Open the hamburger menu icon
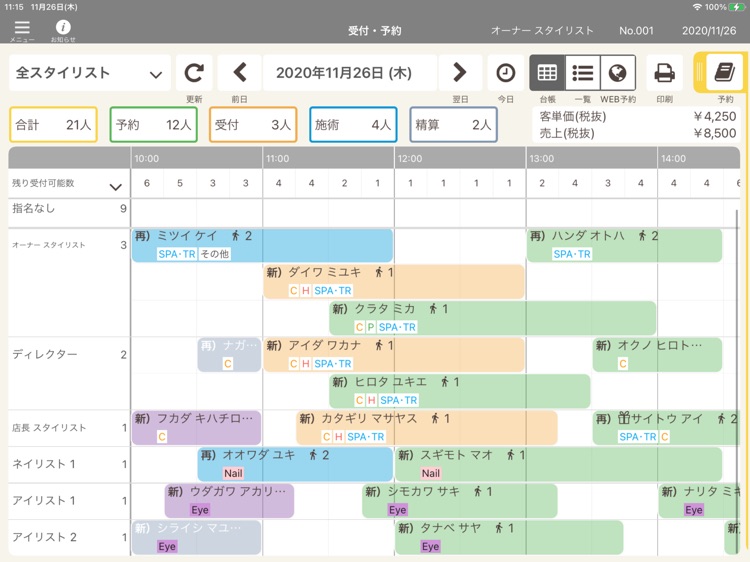The height and width of the screenshot is (562, 750). pos(22,27)
